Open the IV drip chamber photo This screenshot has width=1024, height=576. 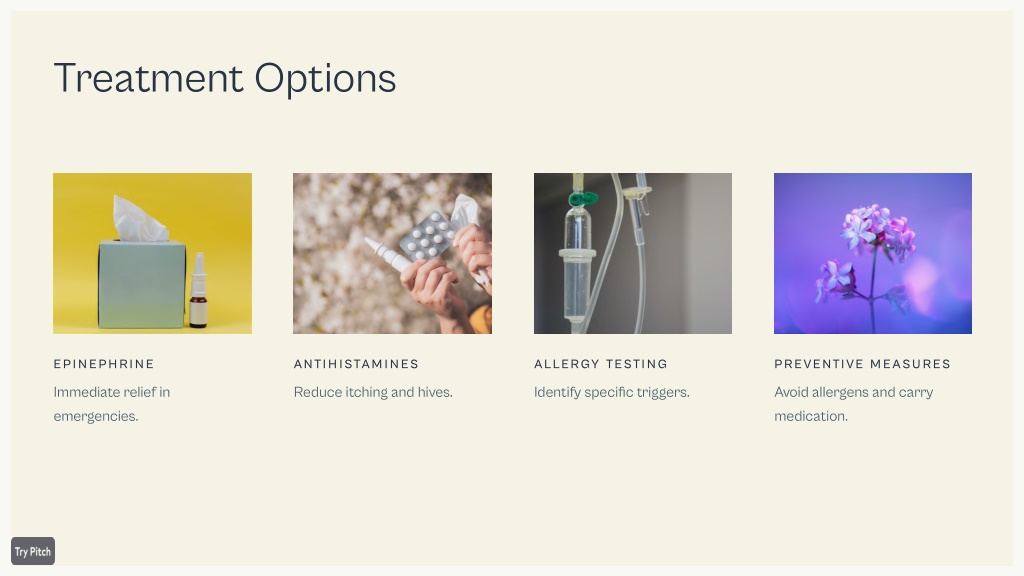point(633,253)
